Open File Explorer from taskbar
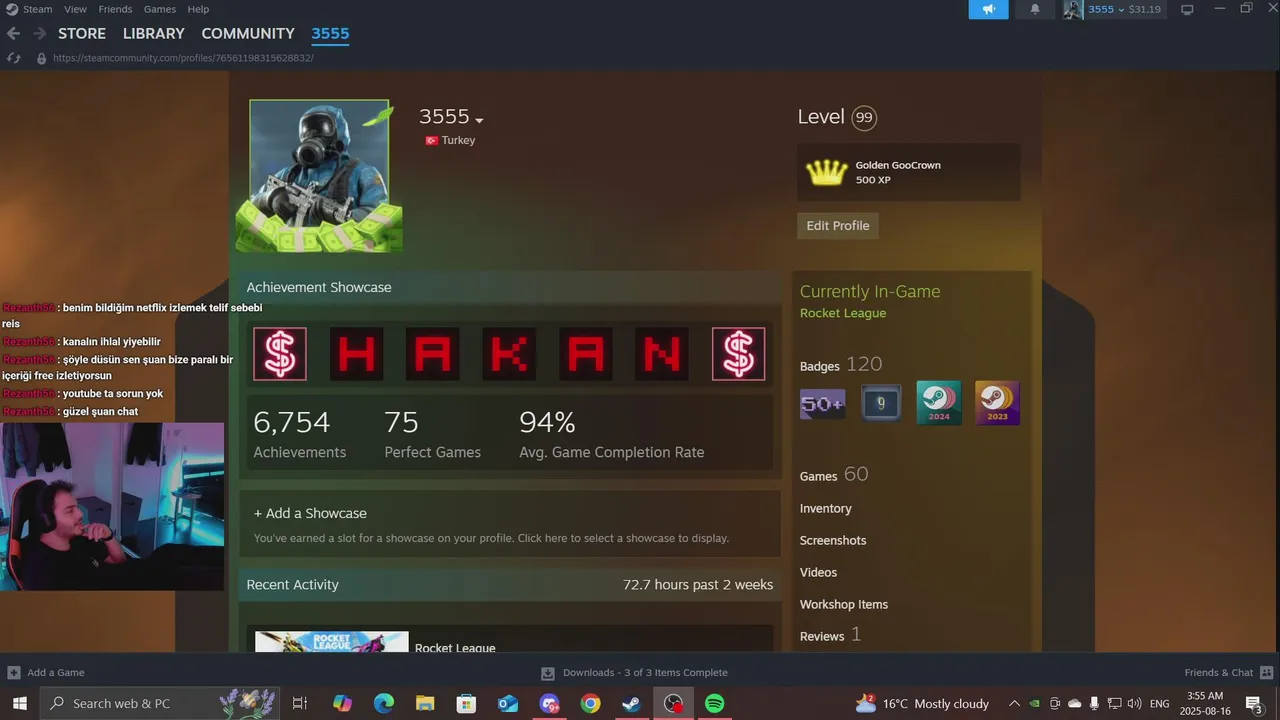Screen dimensions: 1280x720 [425, 703]
